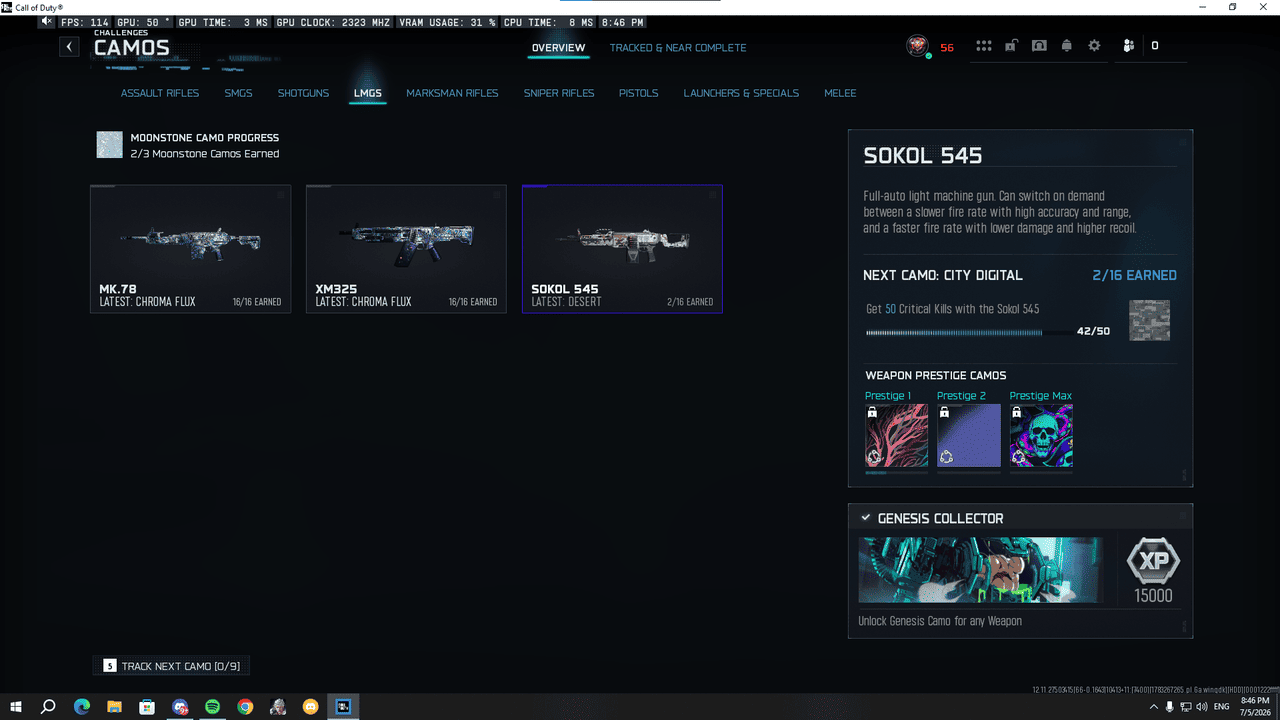Click the "15000" XP value

click(x=1153, y=596)
